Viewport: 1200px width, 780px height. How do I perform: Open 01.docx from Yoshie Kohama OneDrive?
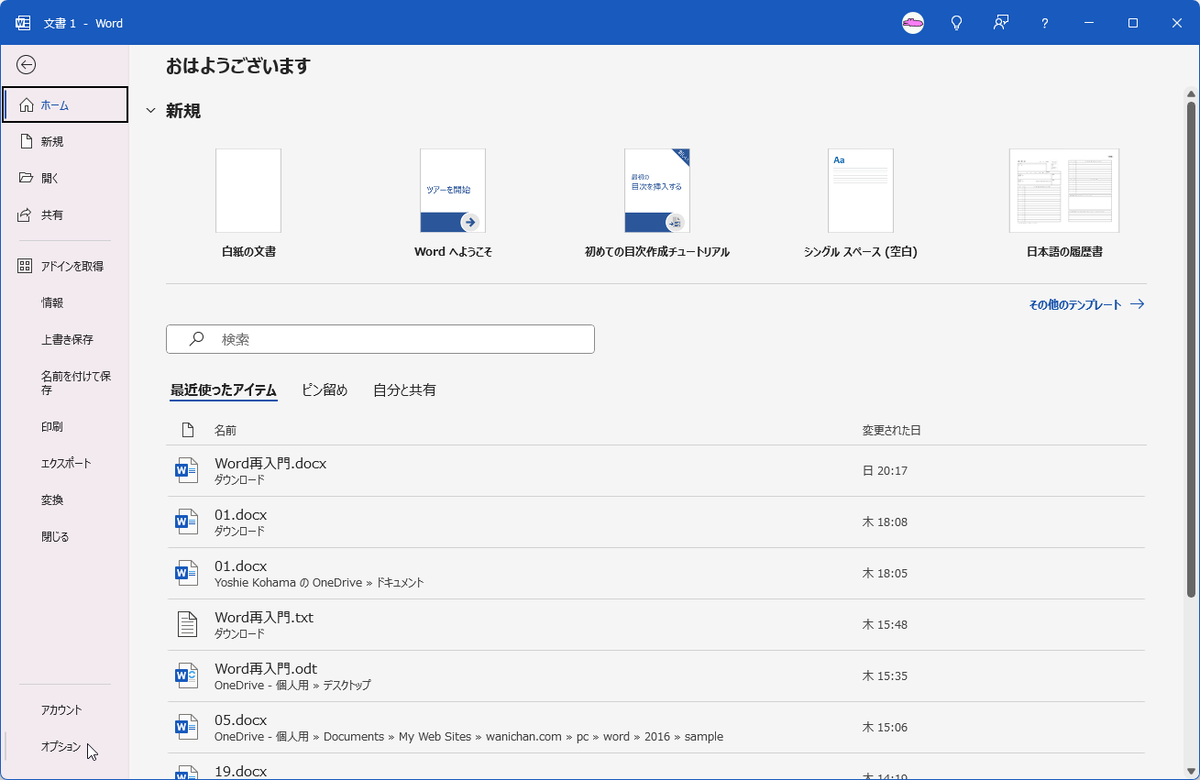point(656,573)
